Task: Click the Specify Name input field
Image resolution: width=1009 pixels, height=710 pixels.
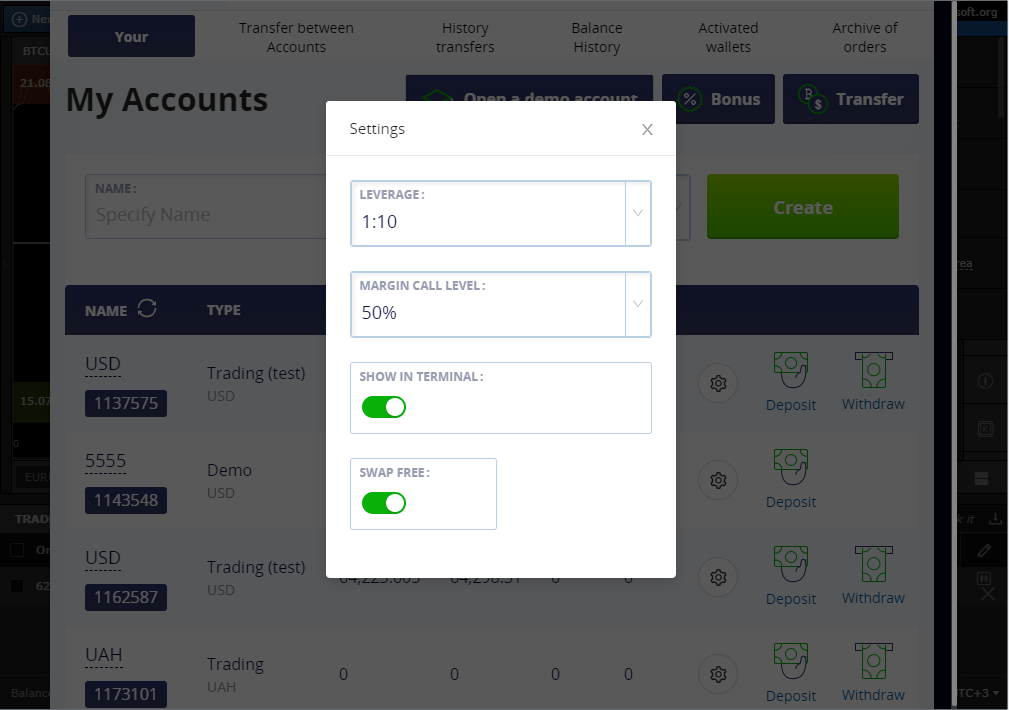Action: (x=206, y=207)
